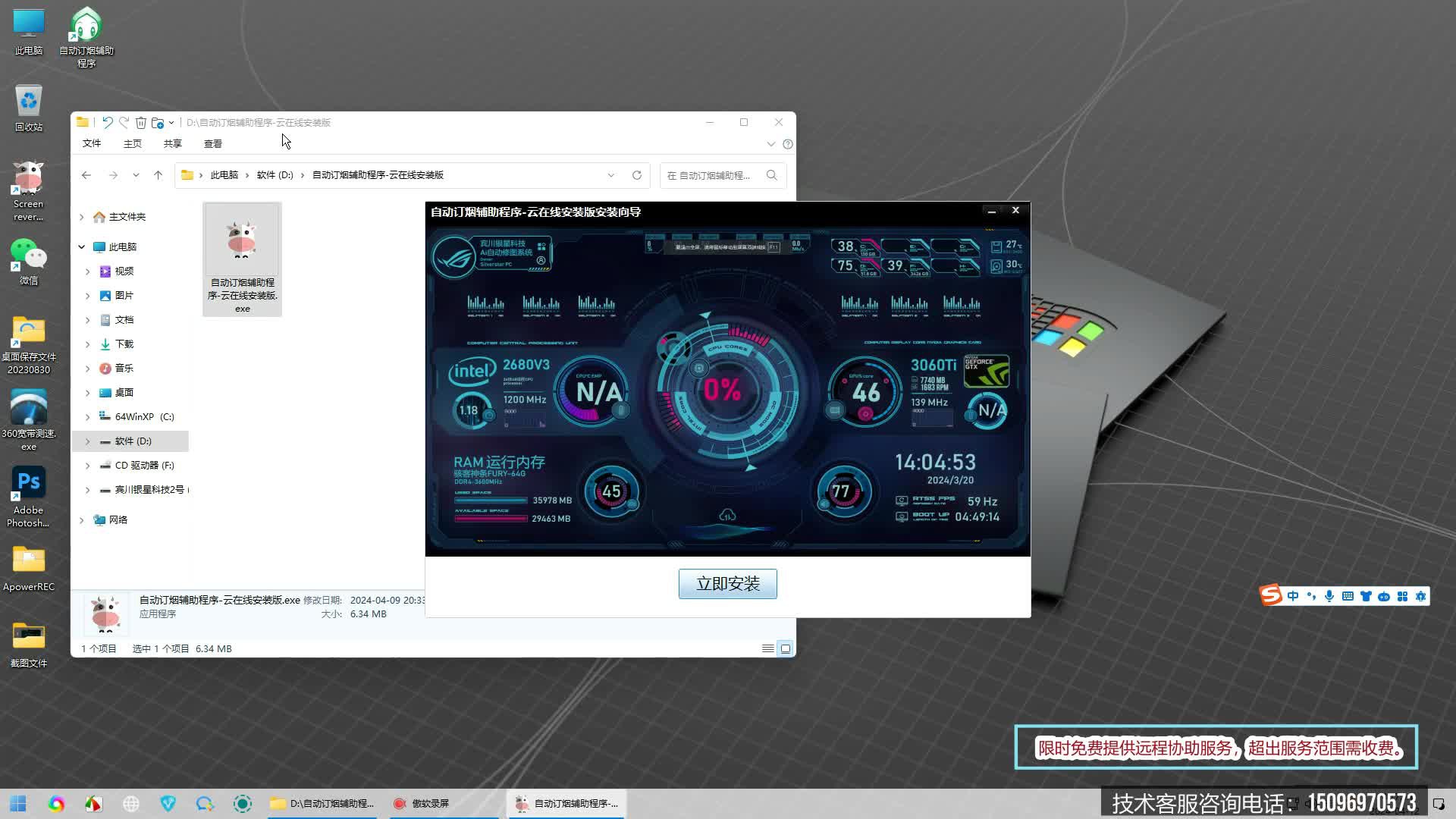Open 自动订烟辅助程序 desktop shortcut

coord(86,37)
